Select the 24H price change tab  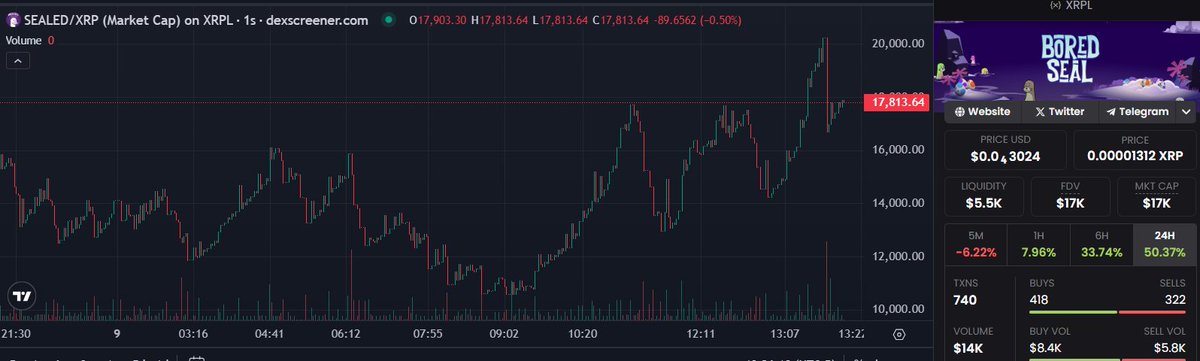[x=1164, y=244]
